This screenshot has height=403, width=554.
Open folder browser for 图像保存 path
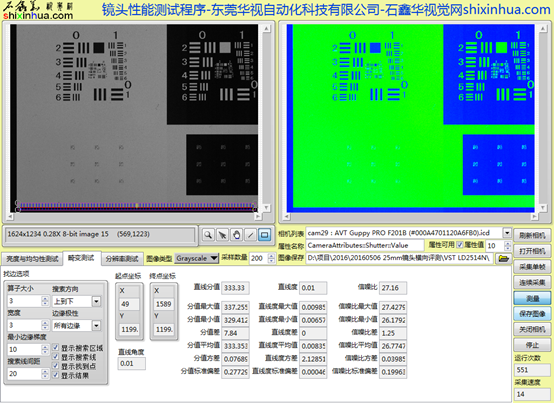pyautogui.click(x=503, y=259)
